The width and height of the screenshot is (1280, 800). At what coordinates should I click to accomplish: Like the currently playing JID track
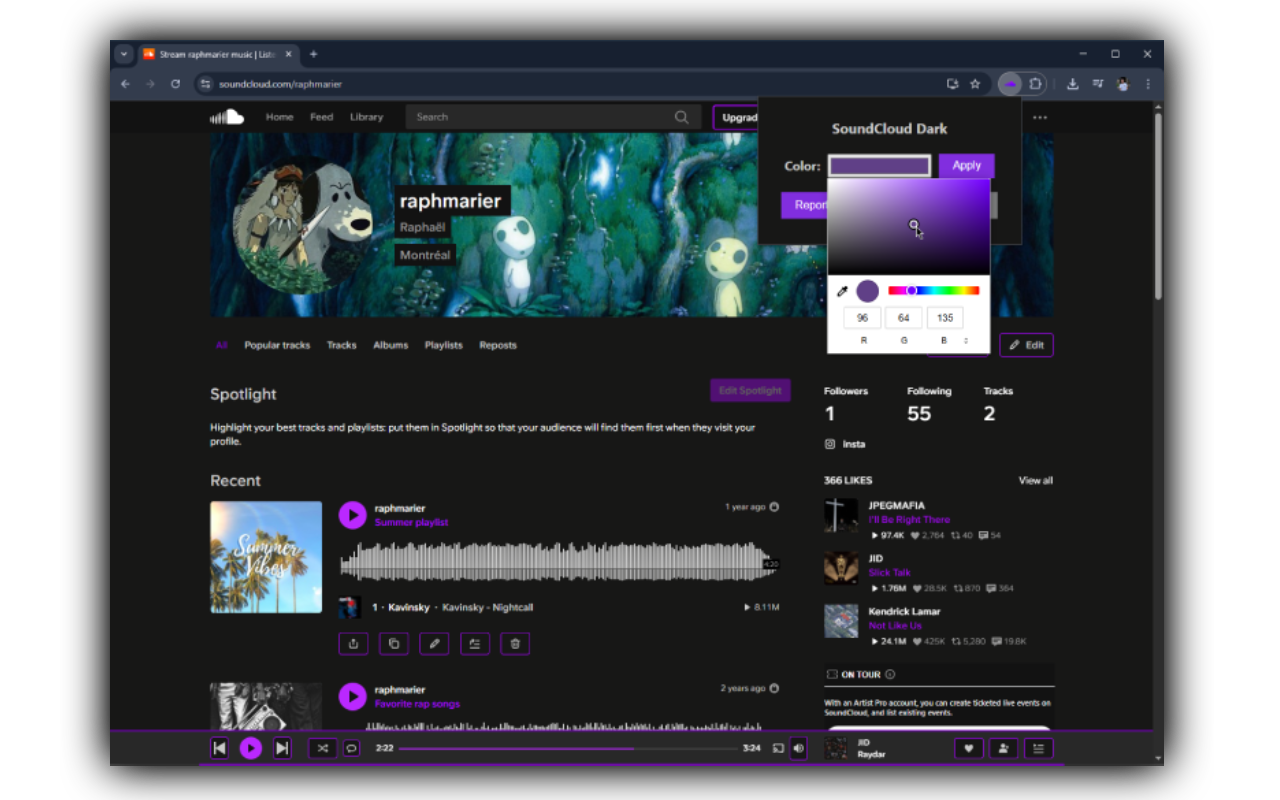tap(968, 747)
